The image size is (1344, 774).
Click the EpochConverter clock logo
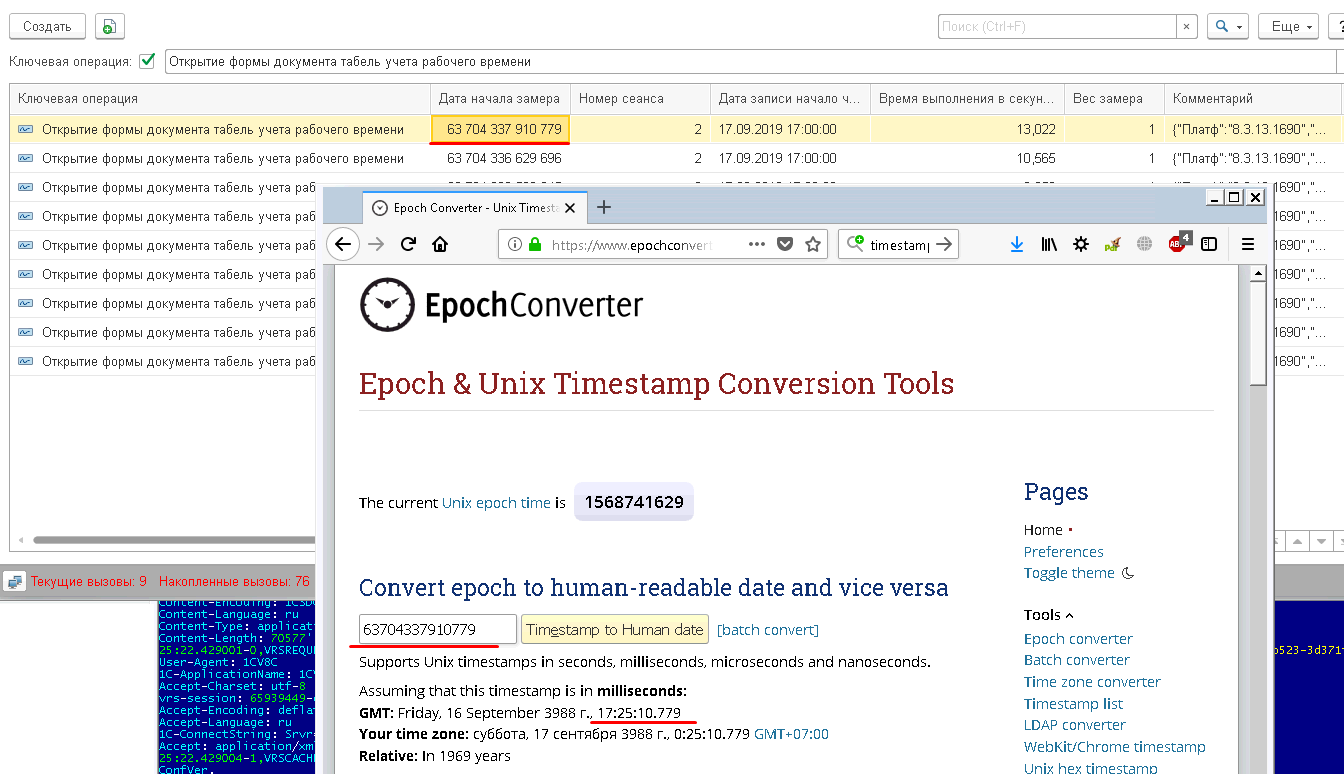tap(387, 305)
